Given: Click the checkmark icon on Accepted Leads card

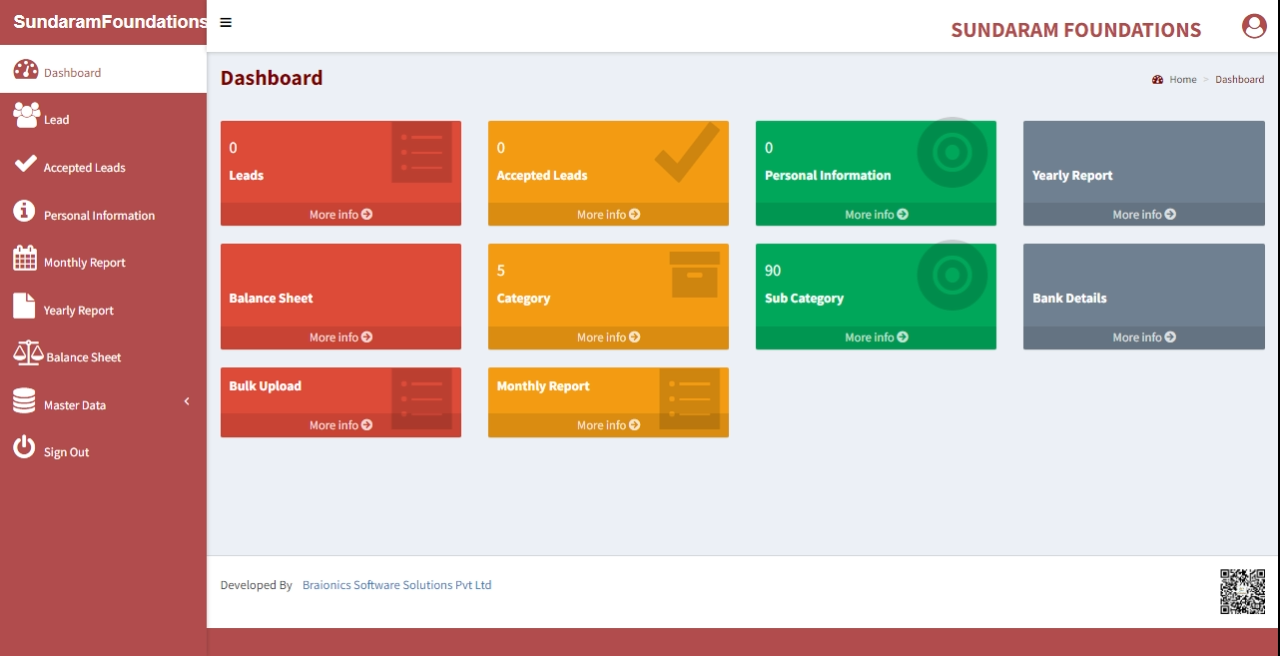Looking at the screenshot, I should point(687,152).
